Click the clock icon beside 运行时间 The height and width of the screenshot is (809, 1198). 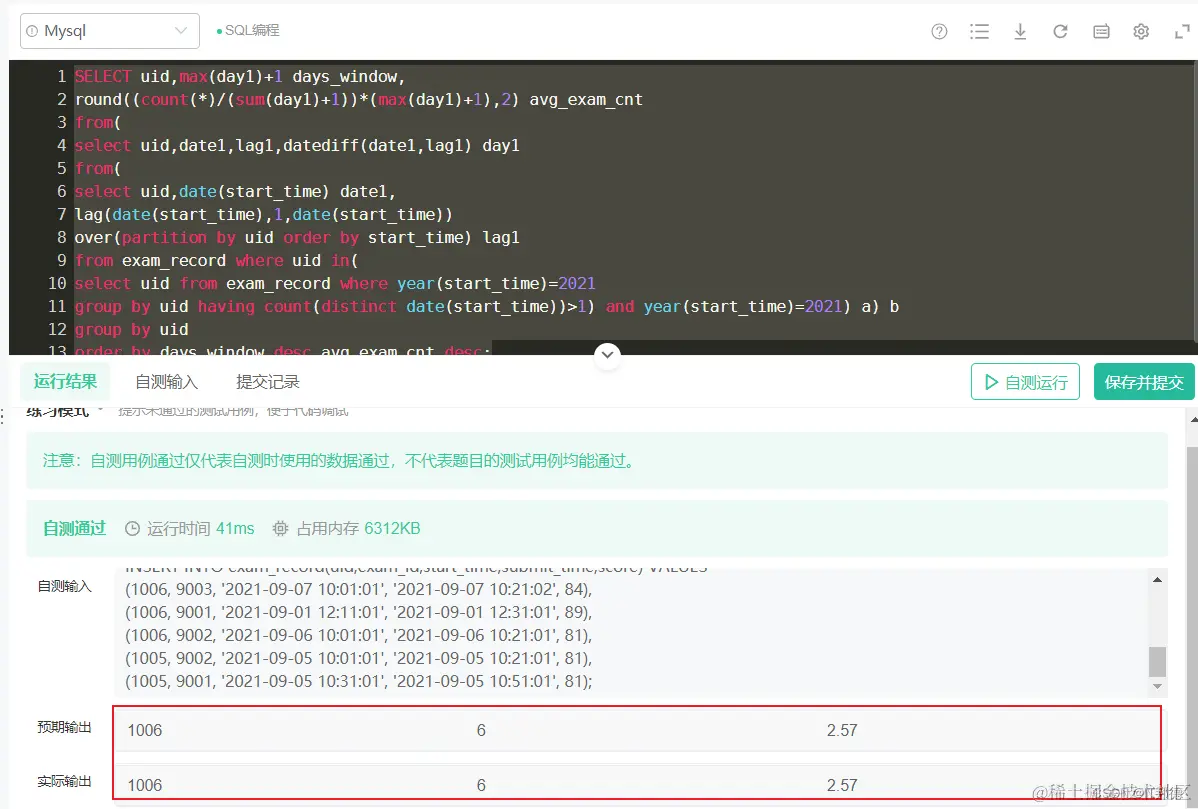pyautogui.click(x=132, y=529)
